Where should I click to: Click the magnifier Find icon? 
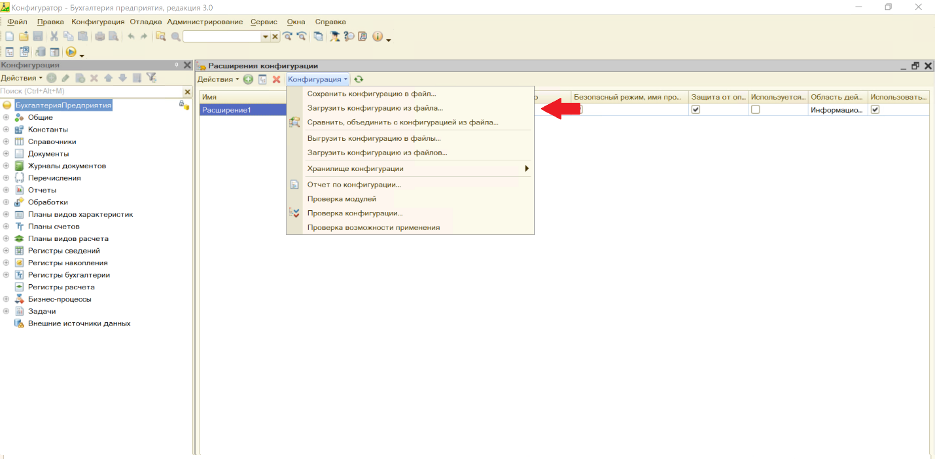coord(176,36)
